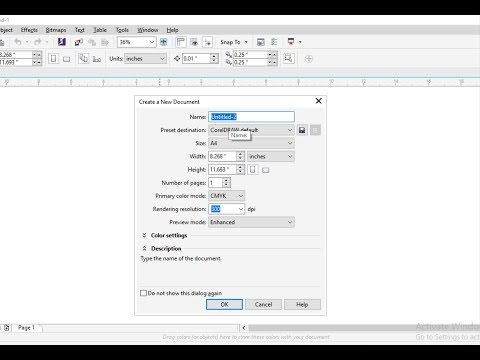This screenshot has height=360, width=480.
Task: Toggle Show guidelines icon in toolbar
Action: point(207,42)
